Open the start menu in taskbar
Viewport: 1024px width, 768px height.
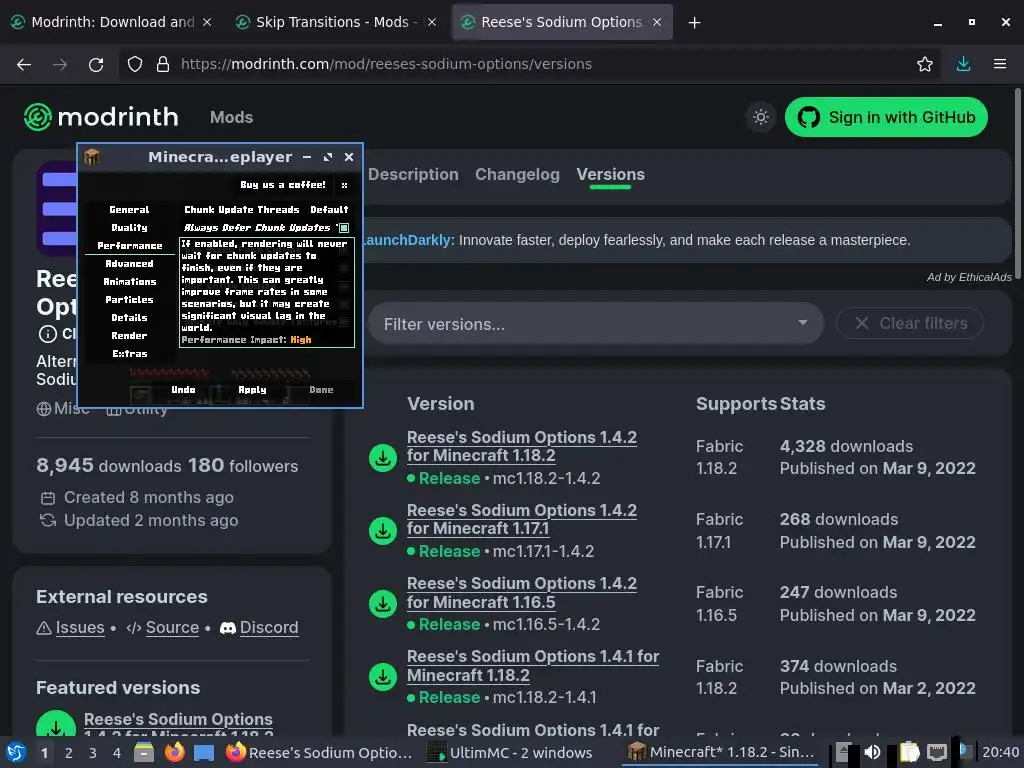(x=16, y=752)
